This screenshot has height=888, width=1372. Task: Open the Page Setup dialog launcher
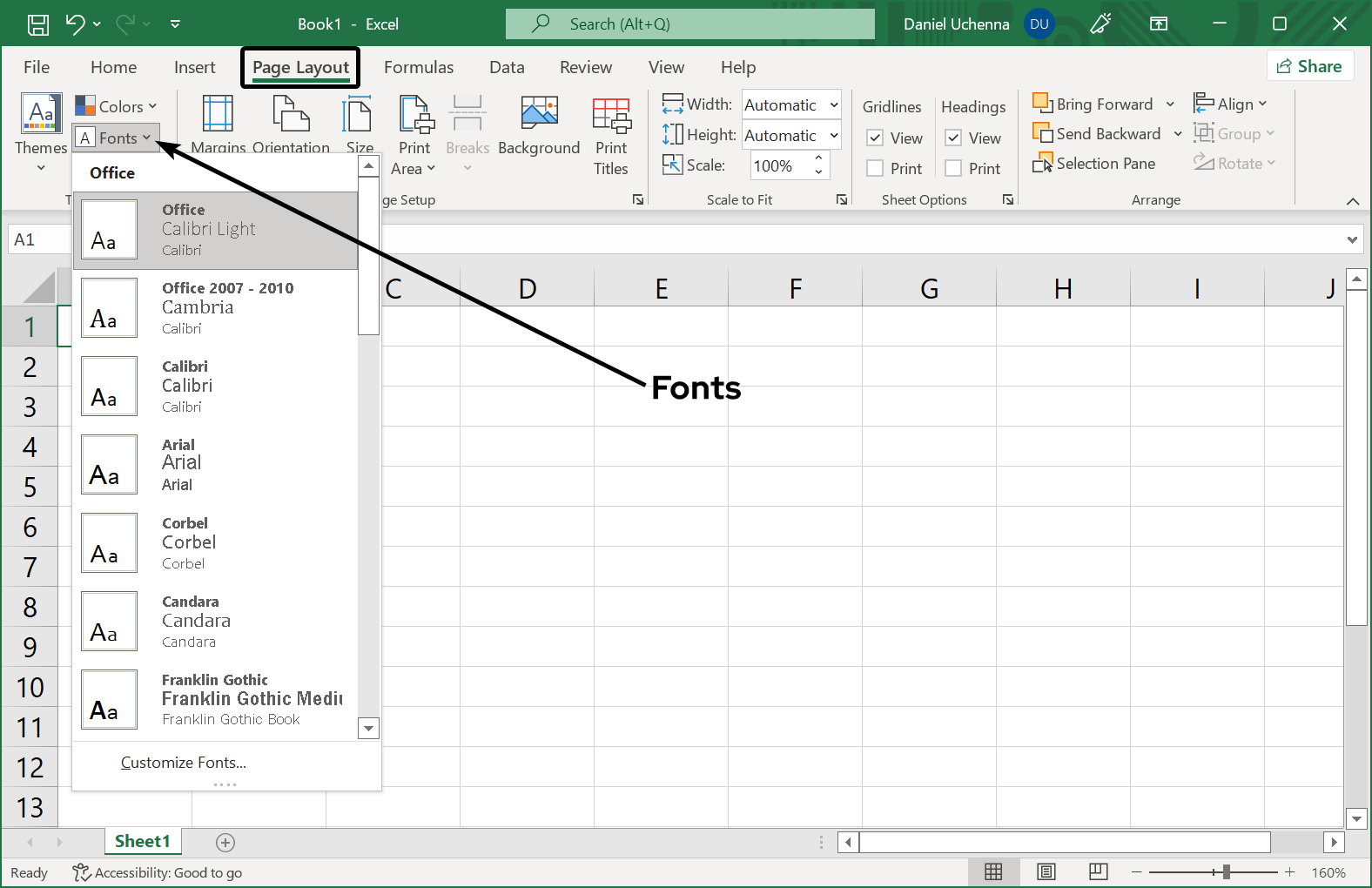638,199
